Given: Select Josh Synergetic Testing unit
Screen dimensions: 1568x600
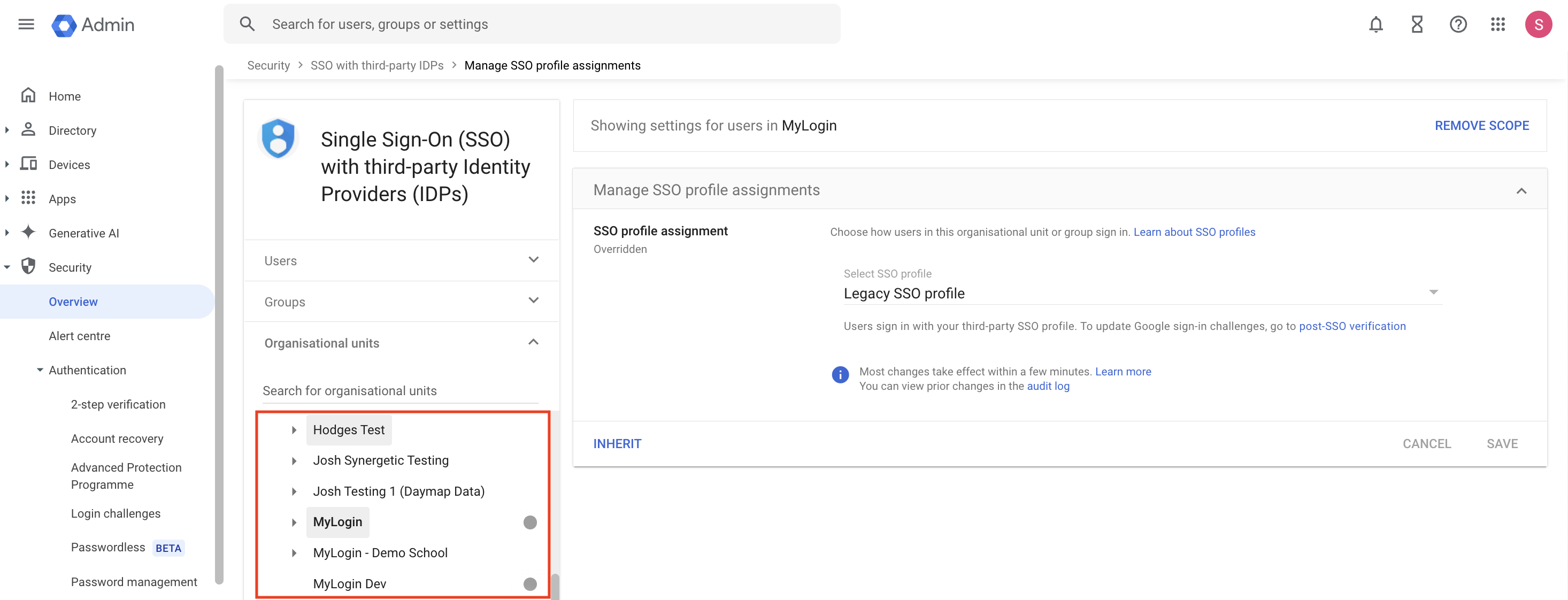Looking at the screenshot, I should pos(380,460).
